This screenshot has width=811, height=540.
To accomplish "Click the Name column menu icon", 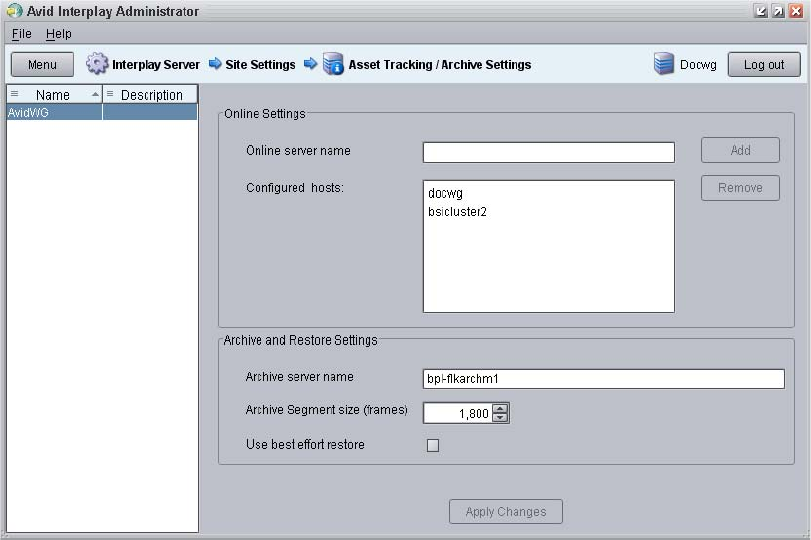I will [14, 94].
